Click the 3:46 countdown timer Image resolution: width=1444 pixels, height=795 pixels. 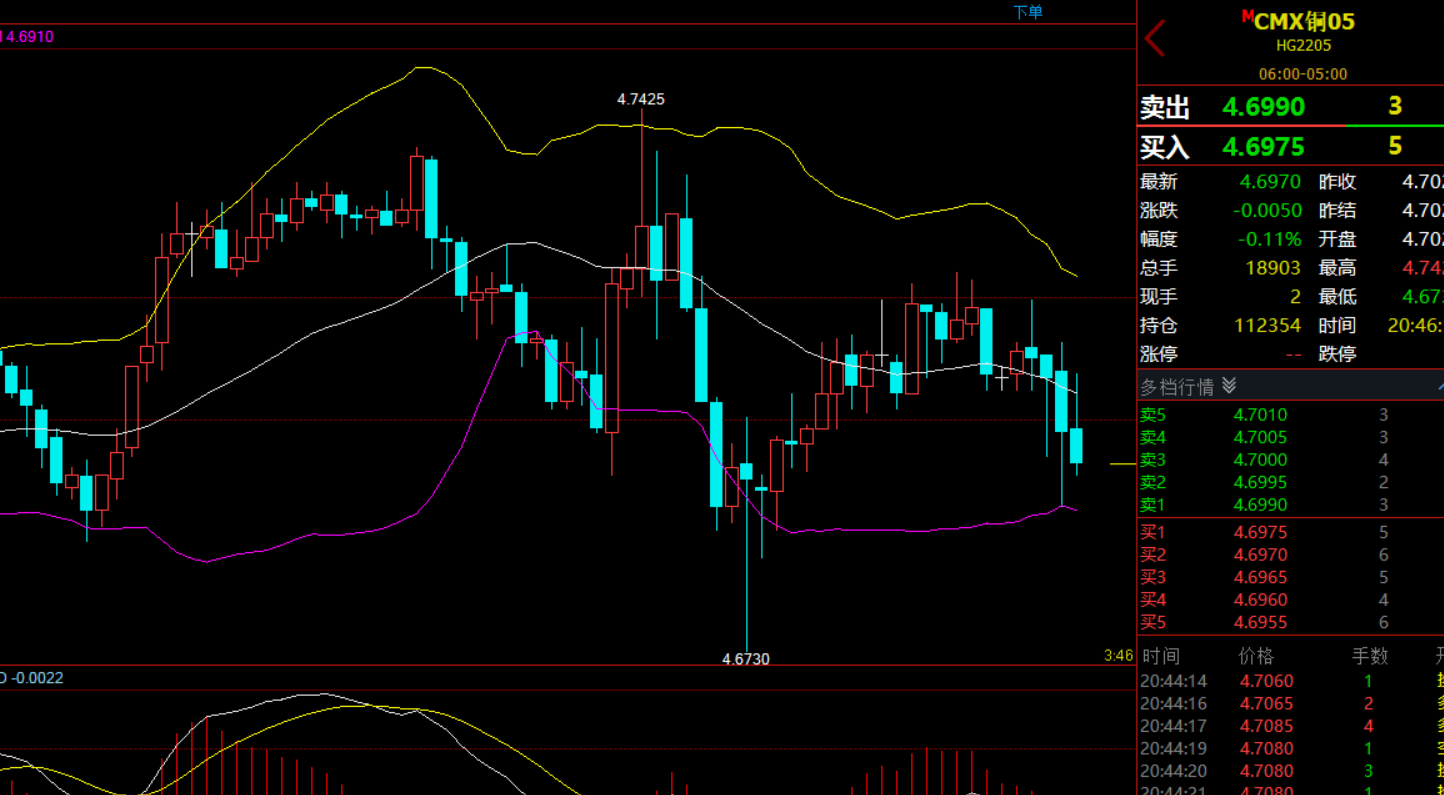pyautogui.click(x=1118, y=656)
